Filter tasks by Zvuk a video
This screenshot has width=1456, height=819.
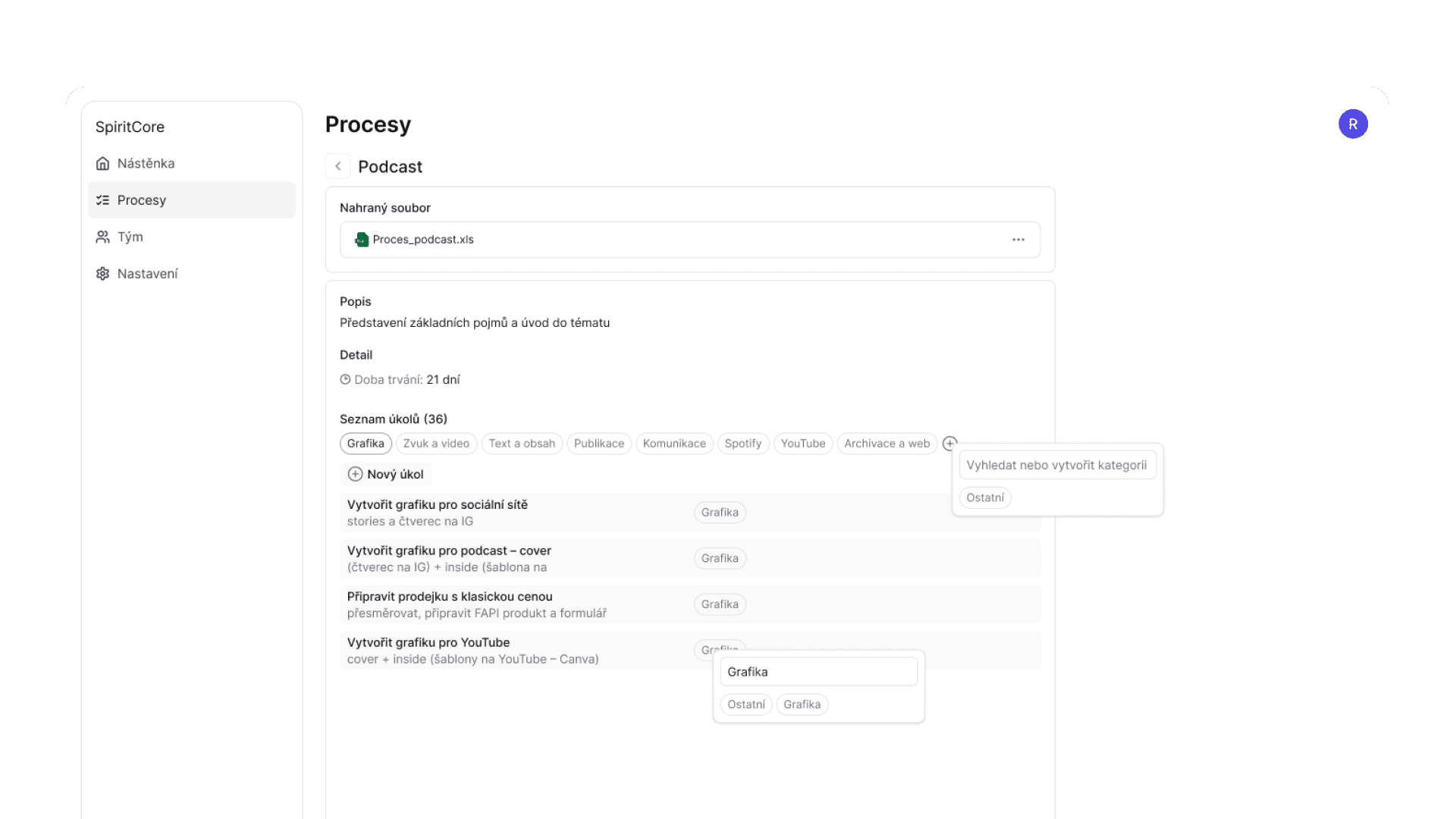tap(436, 444)
